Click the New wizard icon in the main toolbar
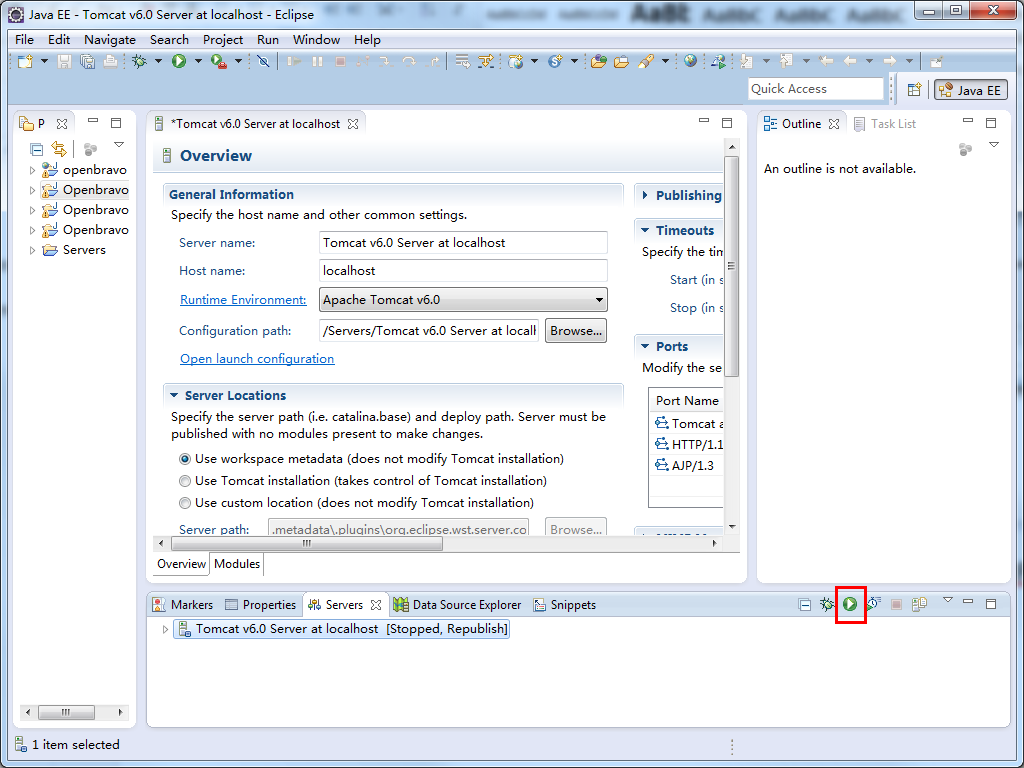 (25, 61)
